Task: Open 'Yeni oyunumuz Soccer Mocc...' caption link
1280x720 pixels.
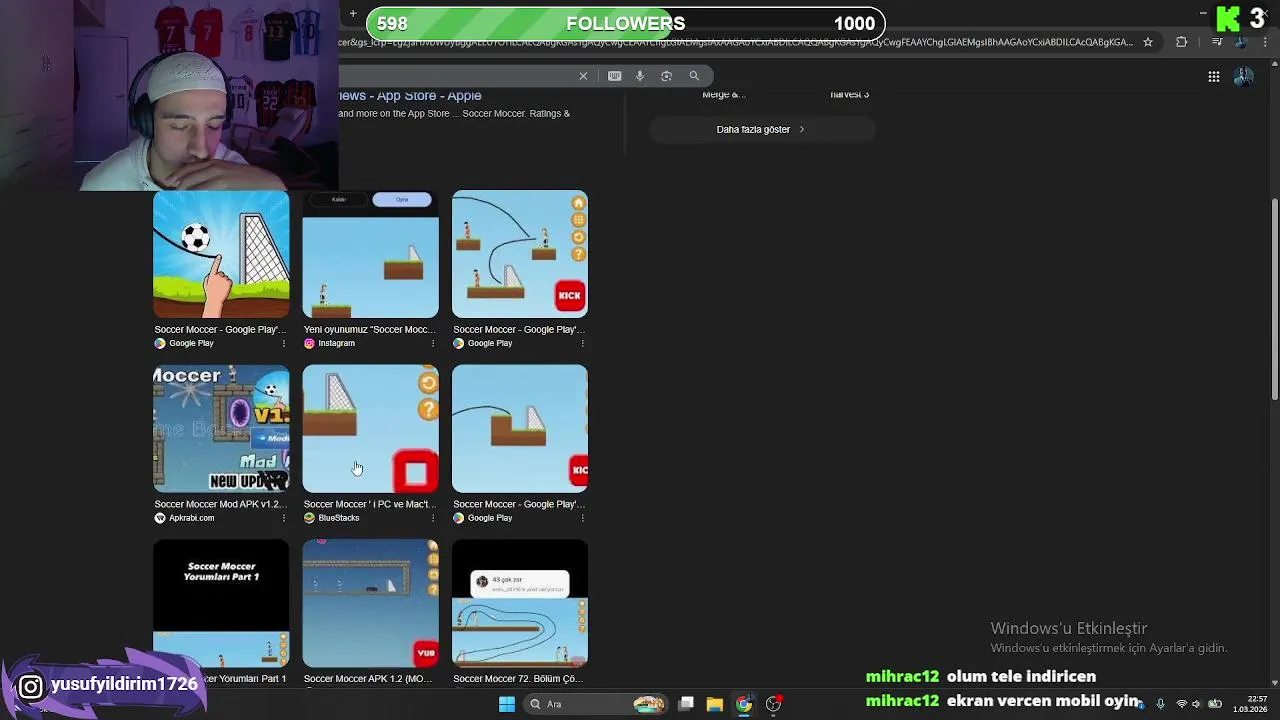Action: click(370, 329)
